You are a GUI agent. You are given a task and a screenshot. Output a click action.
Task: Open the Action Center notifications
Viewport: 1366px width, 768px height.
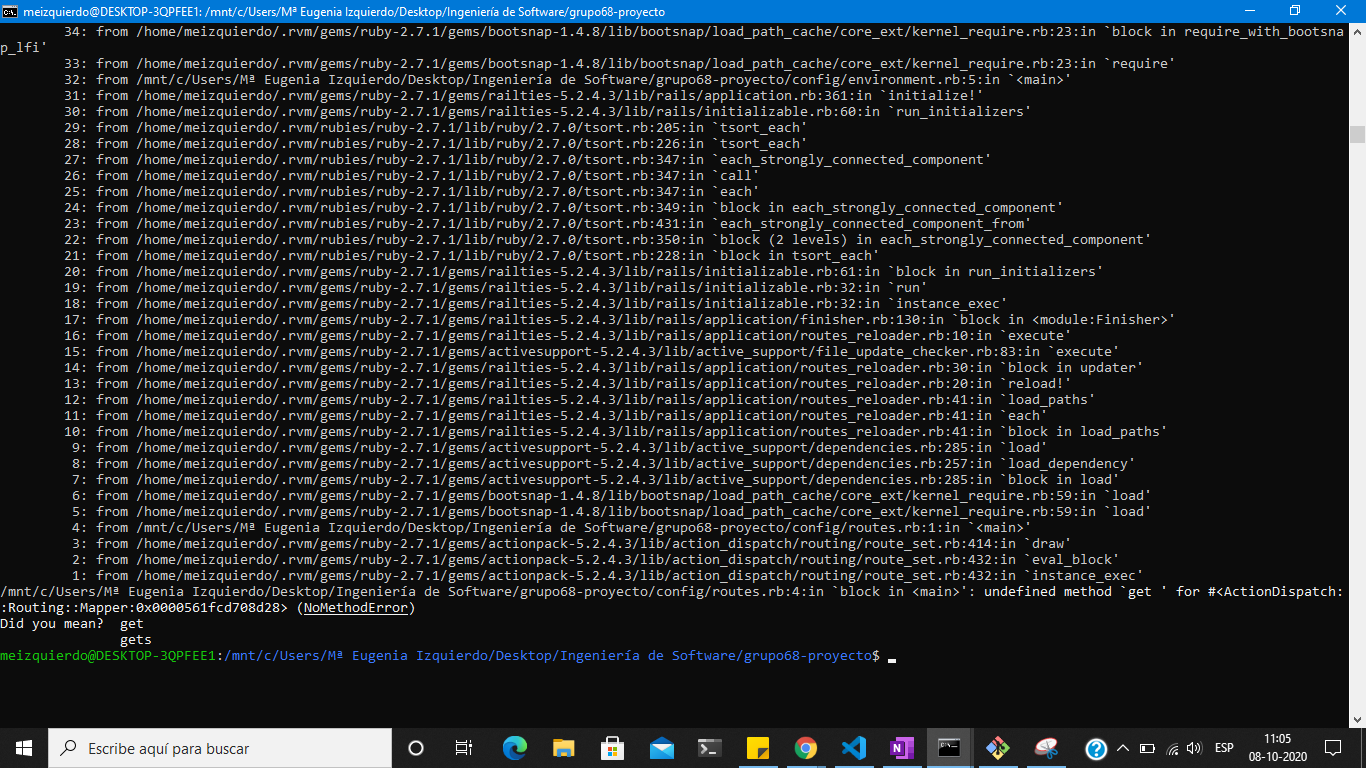click(1332, 748)
